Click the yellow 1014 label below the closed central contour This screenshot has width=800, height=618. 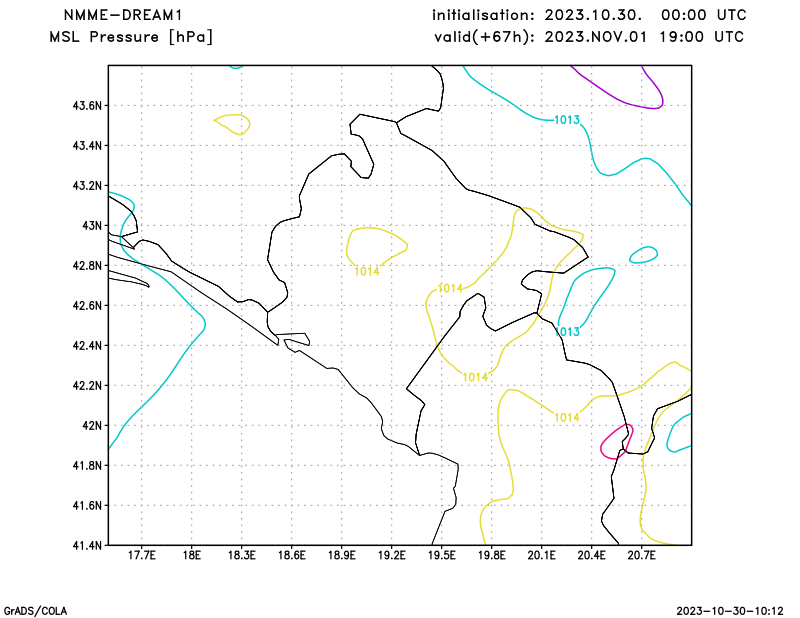pos(367,271)
